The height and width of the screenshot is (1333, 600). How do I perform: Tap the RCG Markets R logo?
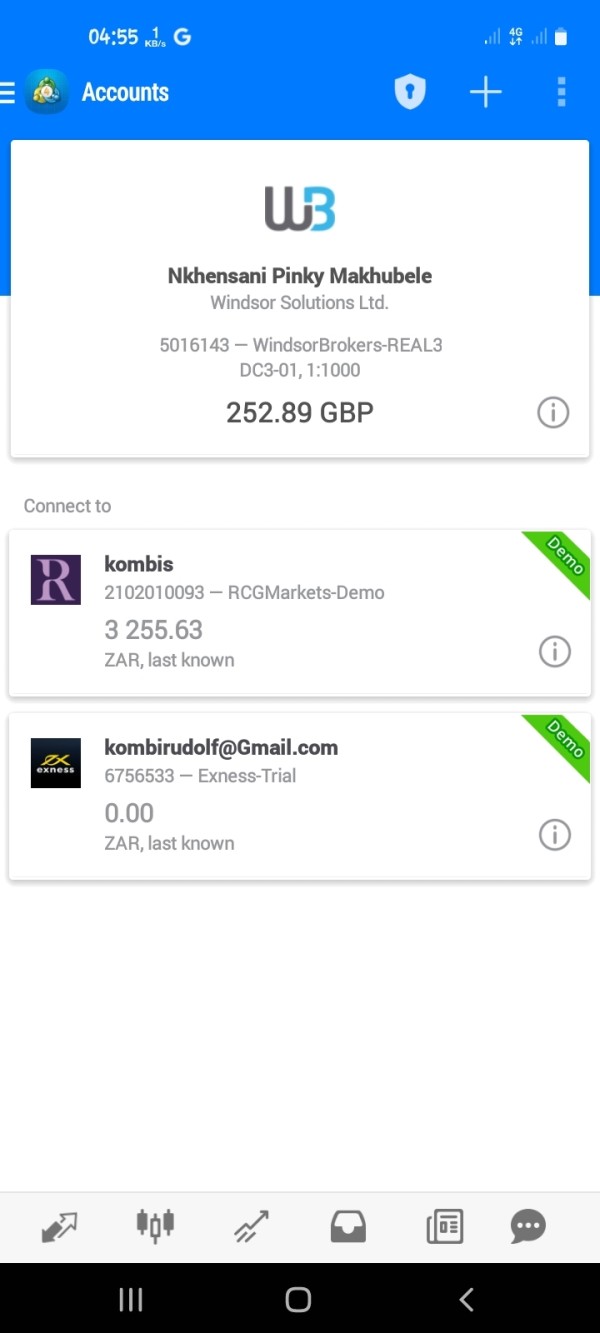click(56, 580)
